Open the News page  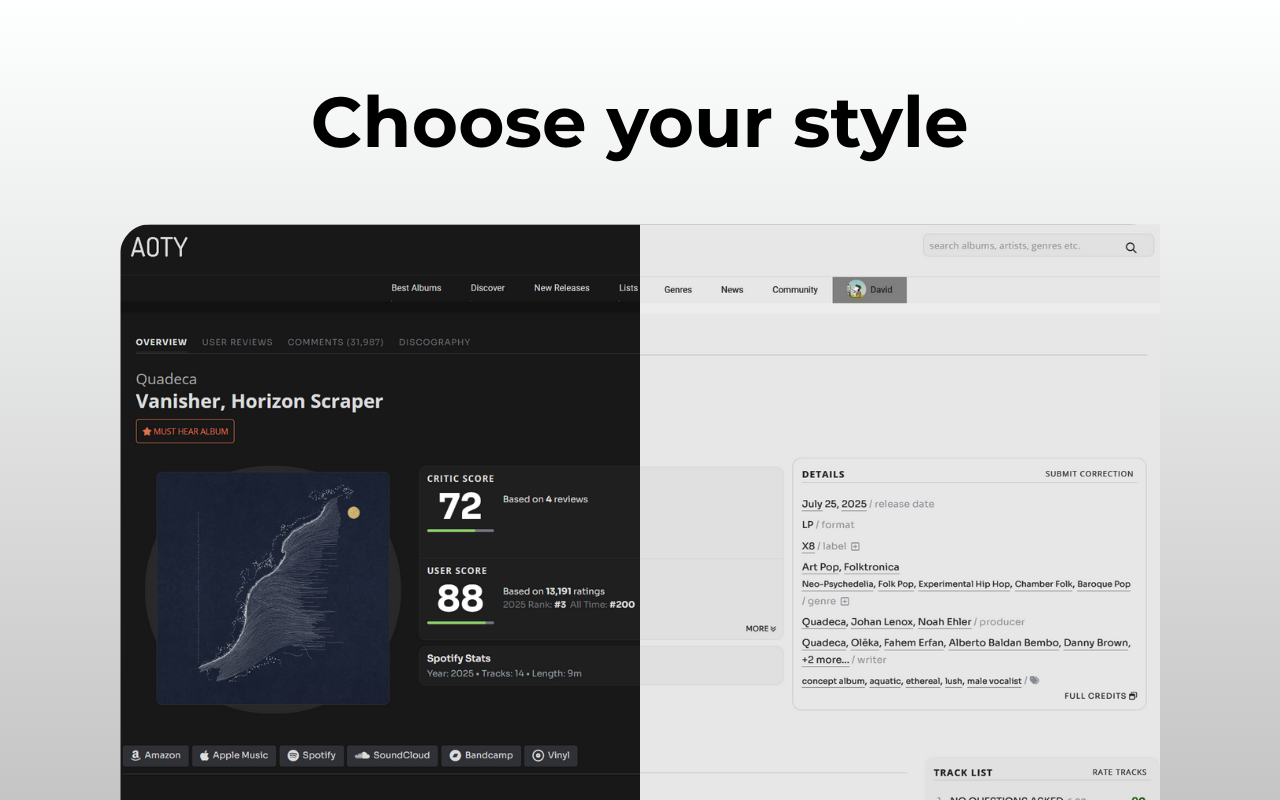[x=732, y=290]
